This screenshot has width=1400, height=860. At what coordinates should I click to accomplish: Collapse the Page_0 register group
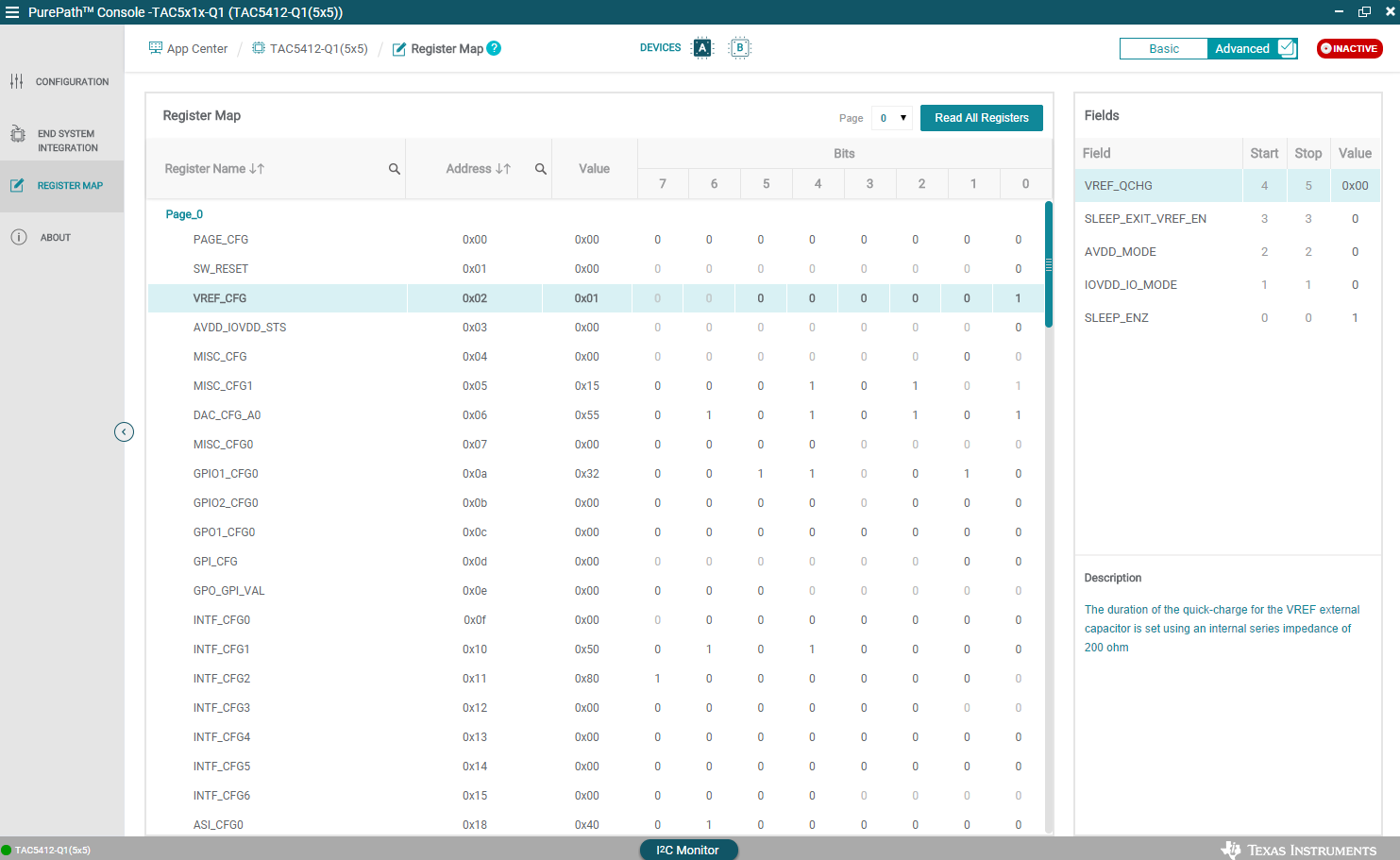click(184, 214)
